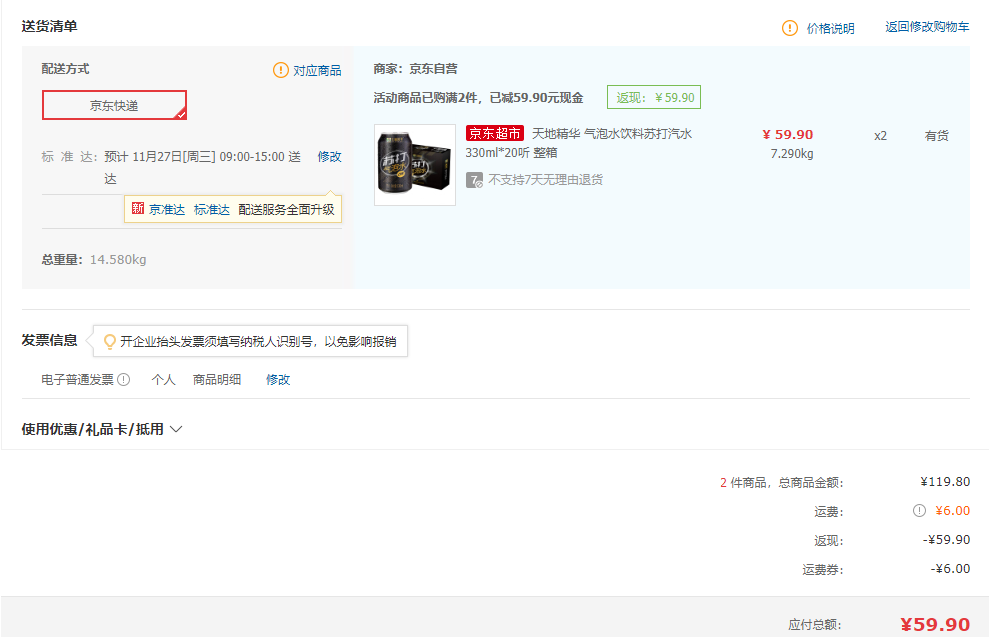Click the 开企业抬头发票须填写纳税人识别号 tip text
Viewport: 989px width, 637px height.
point(259,342)
